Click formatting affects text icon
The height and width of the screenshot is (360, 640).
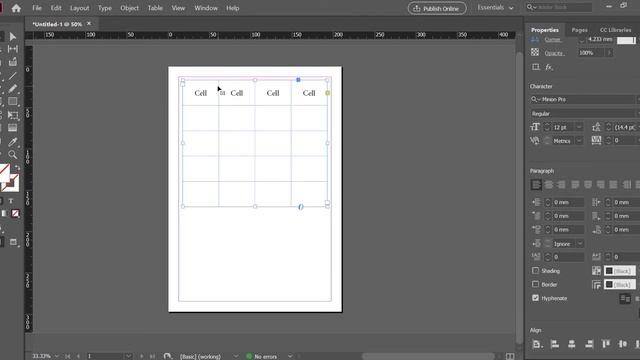(x=11, y=201)
